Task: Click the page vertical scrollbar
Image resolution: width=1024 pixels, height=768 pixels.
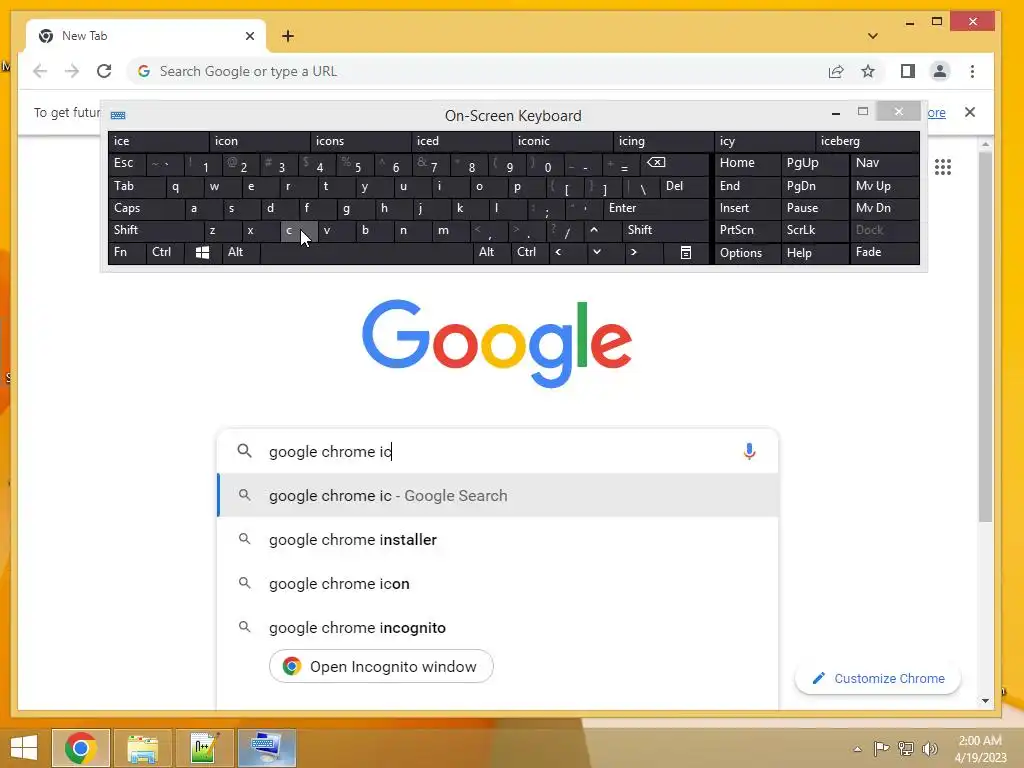Action: pyautogui.click(x=985, y=336)
